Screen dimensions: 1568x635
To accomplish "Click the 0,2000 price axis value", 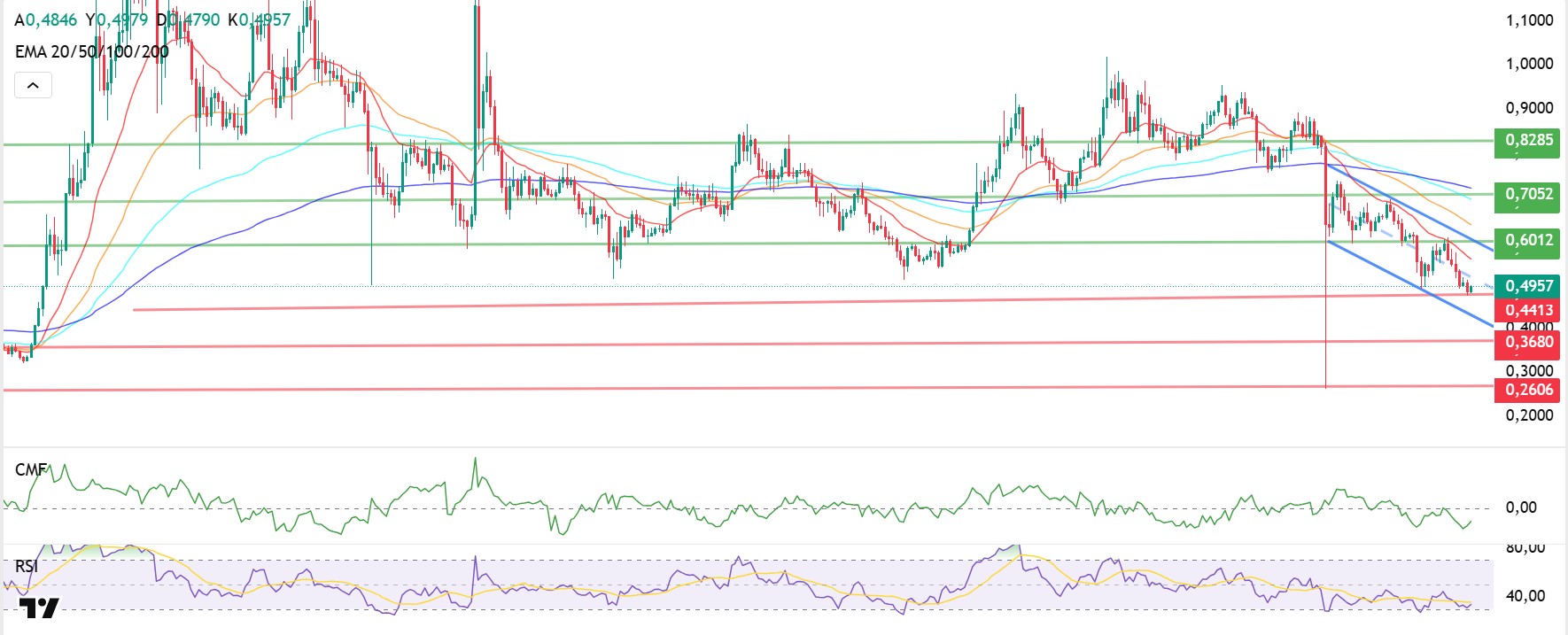I will (1529, 415).
